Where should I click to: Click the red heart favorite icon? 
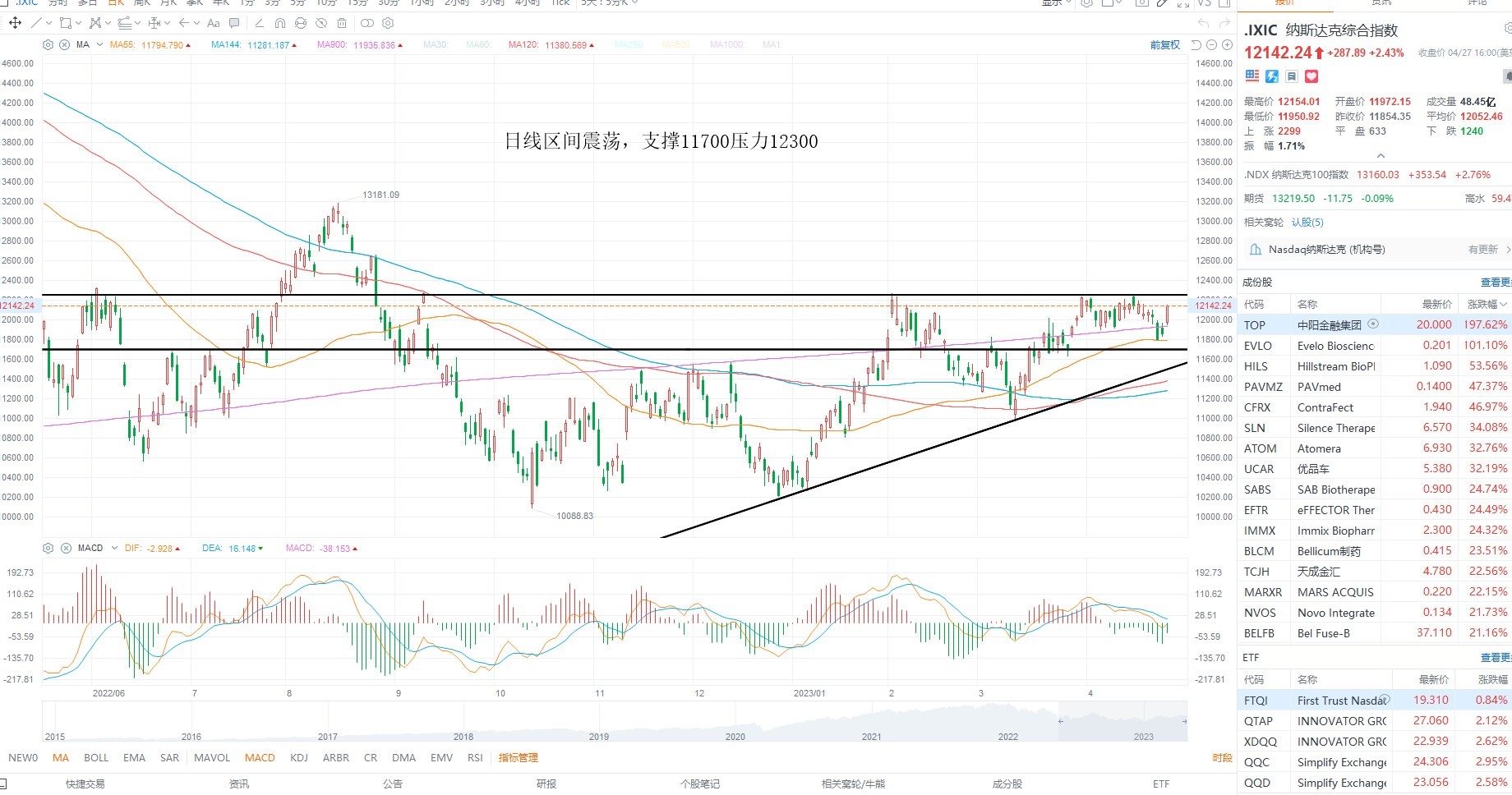[1311, 76]
